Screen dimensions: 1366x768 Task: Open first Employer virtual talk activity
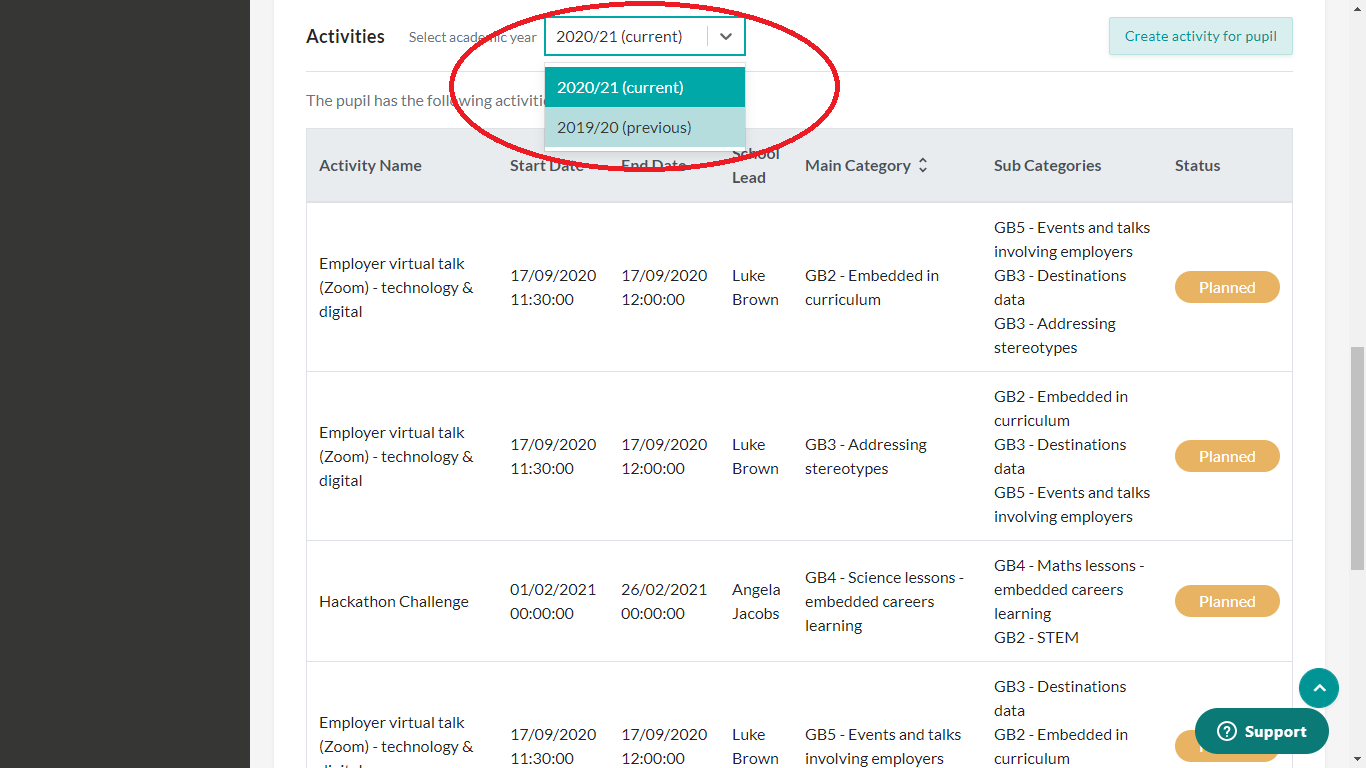click(x=396, y=288)
